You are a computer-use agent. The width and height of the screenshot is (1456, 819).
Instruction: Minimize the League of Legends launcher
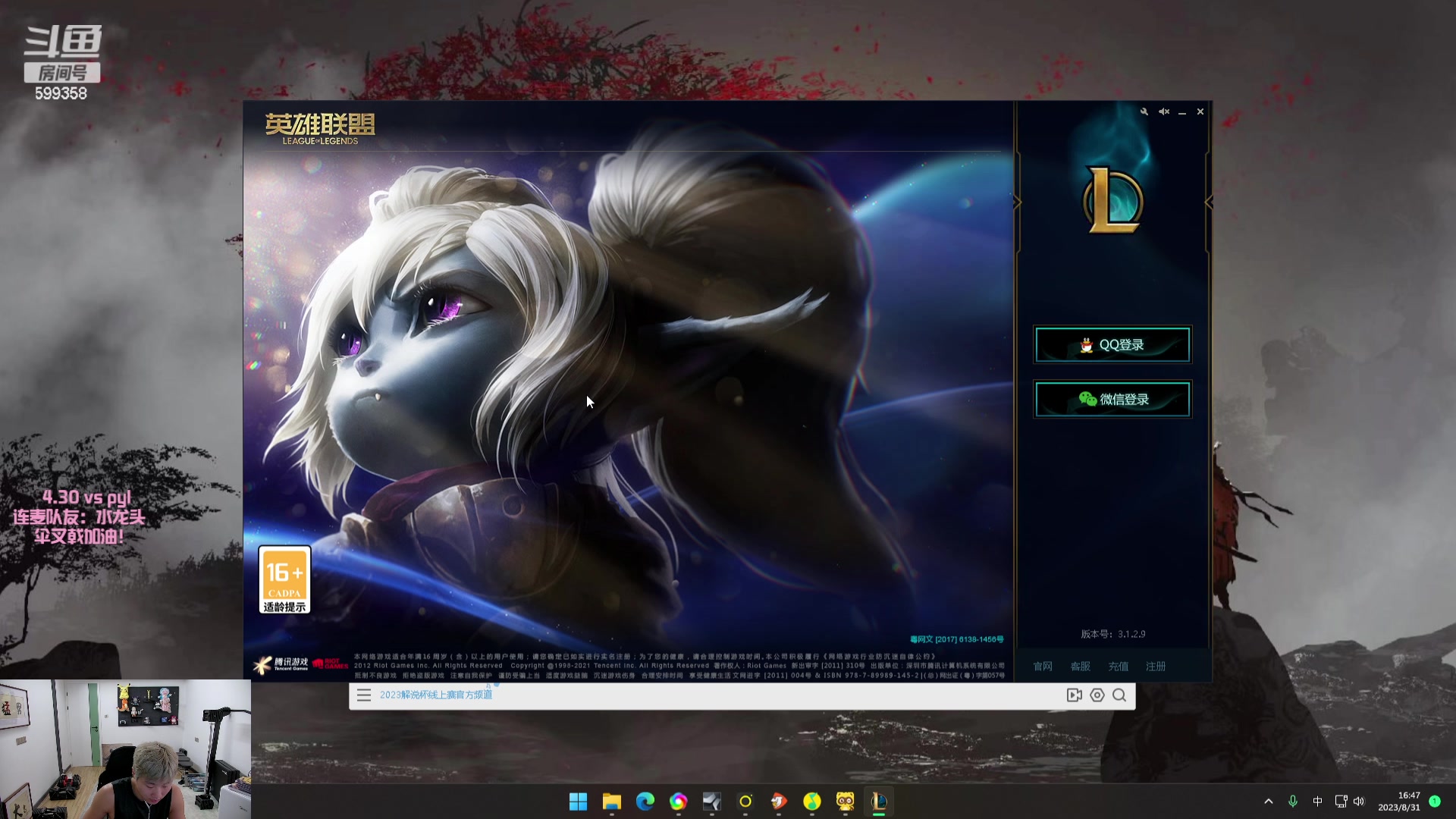pos(1182,112)
